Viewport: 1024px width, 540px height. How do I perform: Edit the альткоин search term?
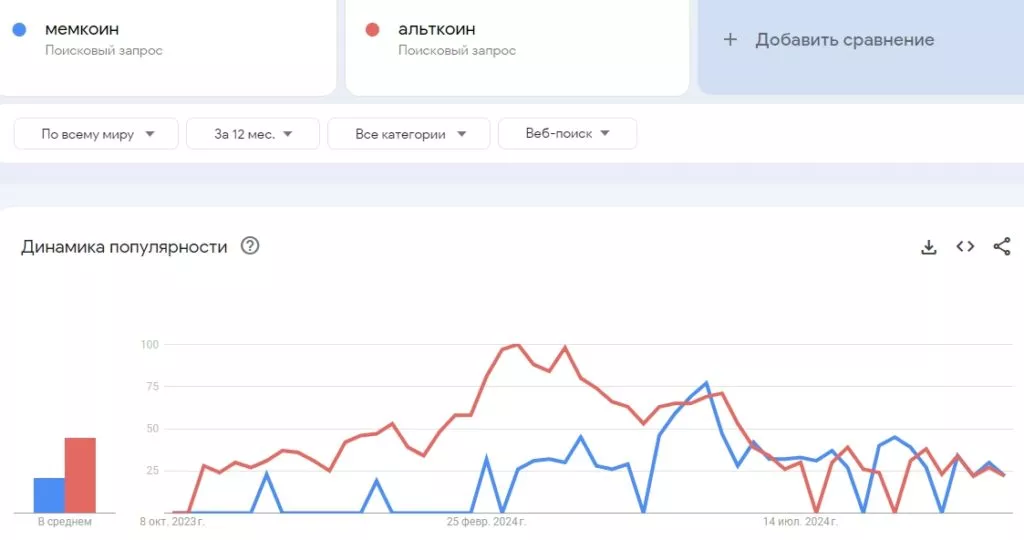[x=436, y=29]
